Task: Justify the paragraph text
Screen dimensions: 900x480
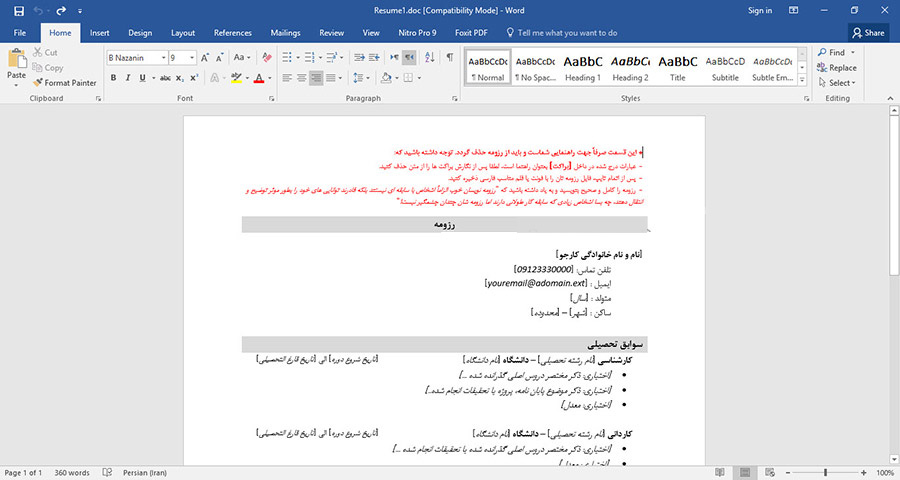Action: point(331,78)
